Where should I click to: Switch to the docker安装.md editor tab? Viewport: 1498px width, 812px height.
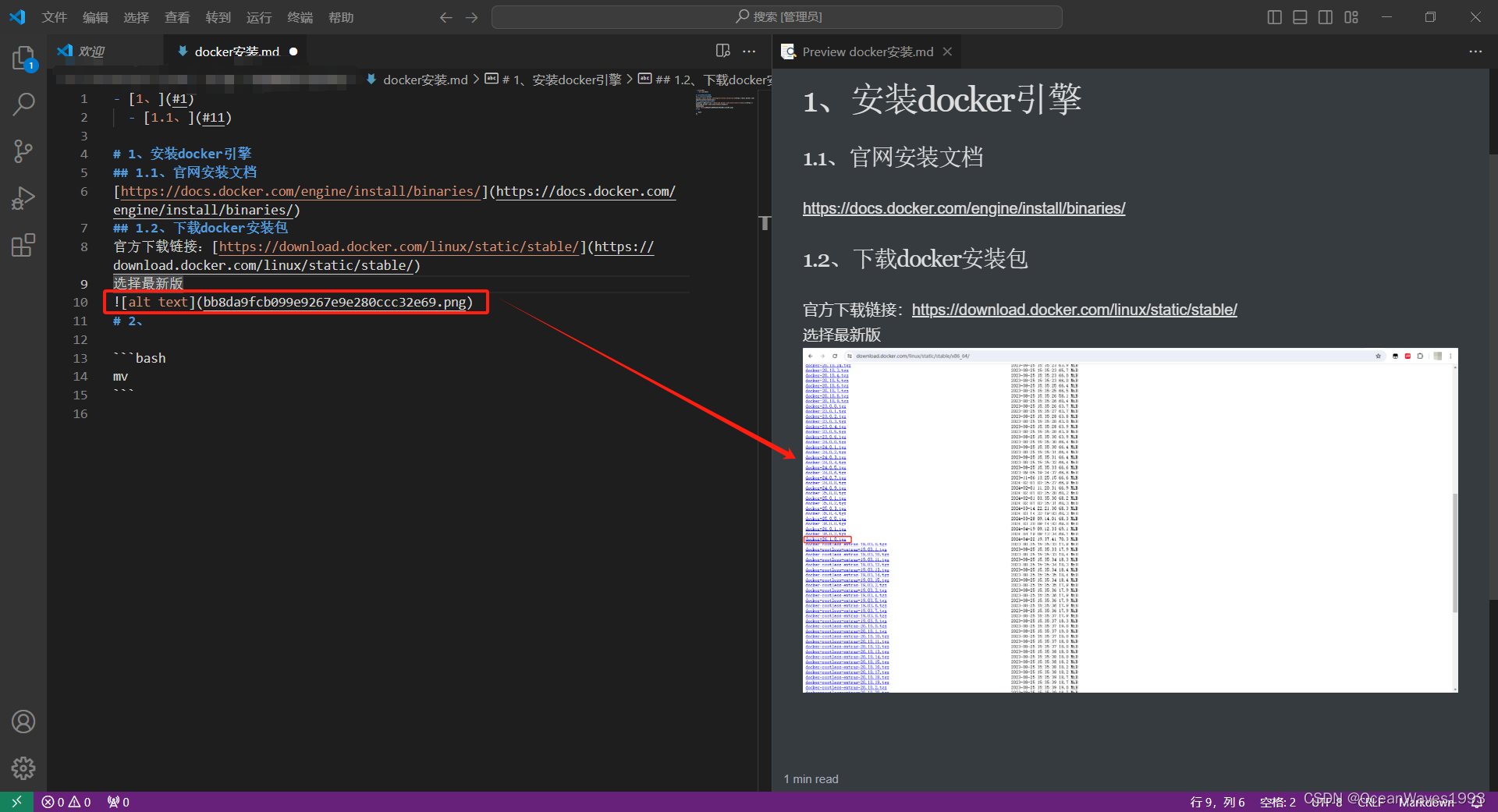pyautogui.click(x=236, y=51)
